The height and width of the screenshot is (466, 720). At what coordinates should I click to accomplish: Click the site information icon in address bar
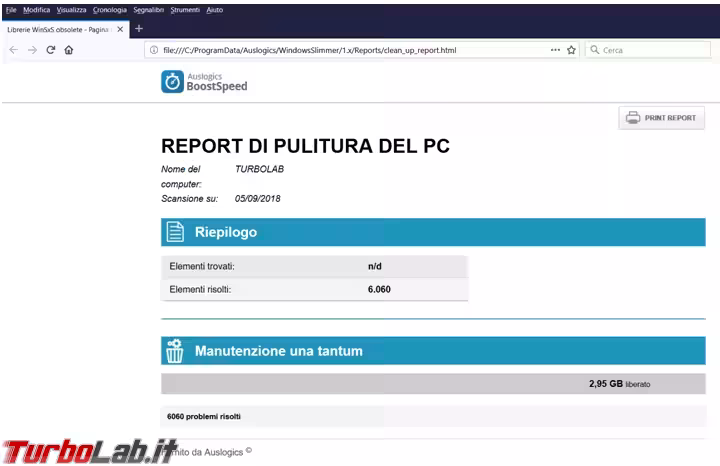point(154,49)
